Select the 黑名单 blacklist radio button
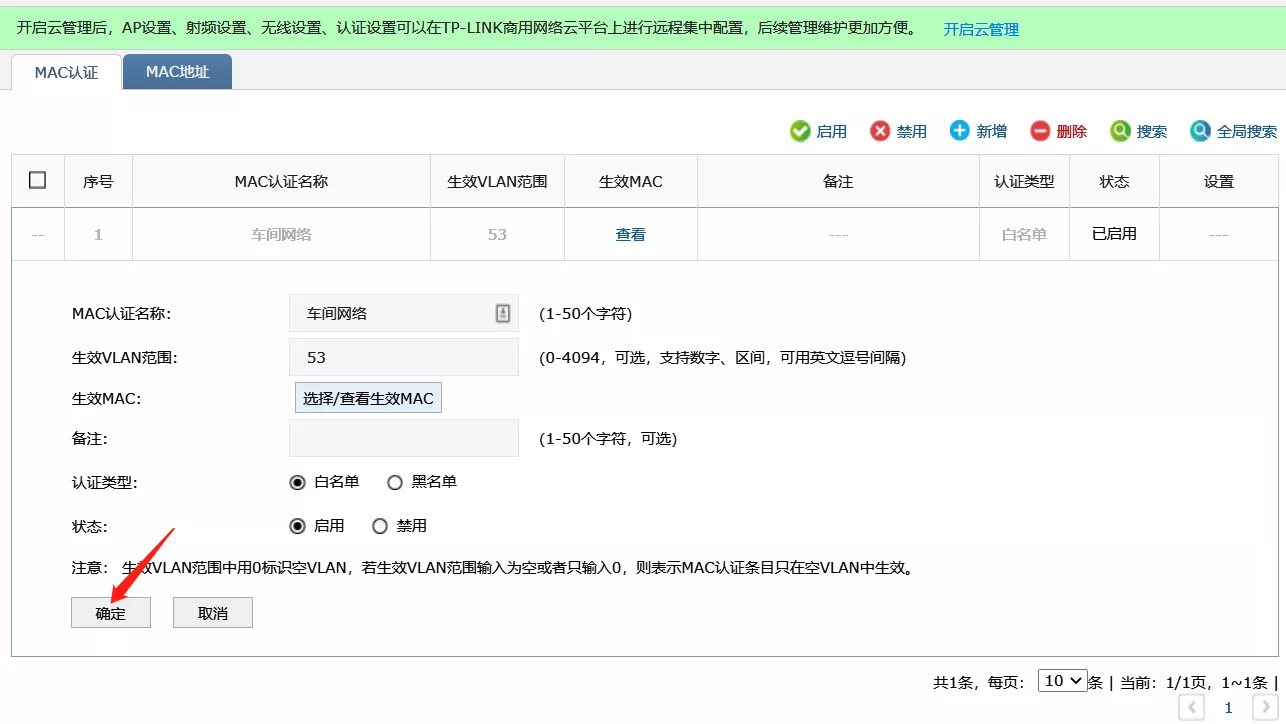The image size is (1286, 724). [x=395, y=482]
